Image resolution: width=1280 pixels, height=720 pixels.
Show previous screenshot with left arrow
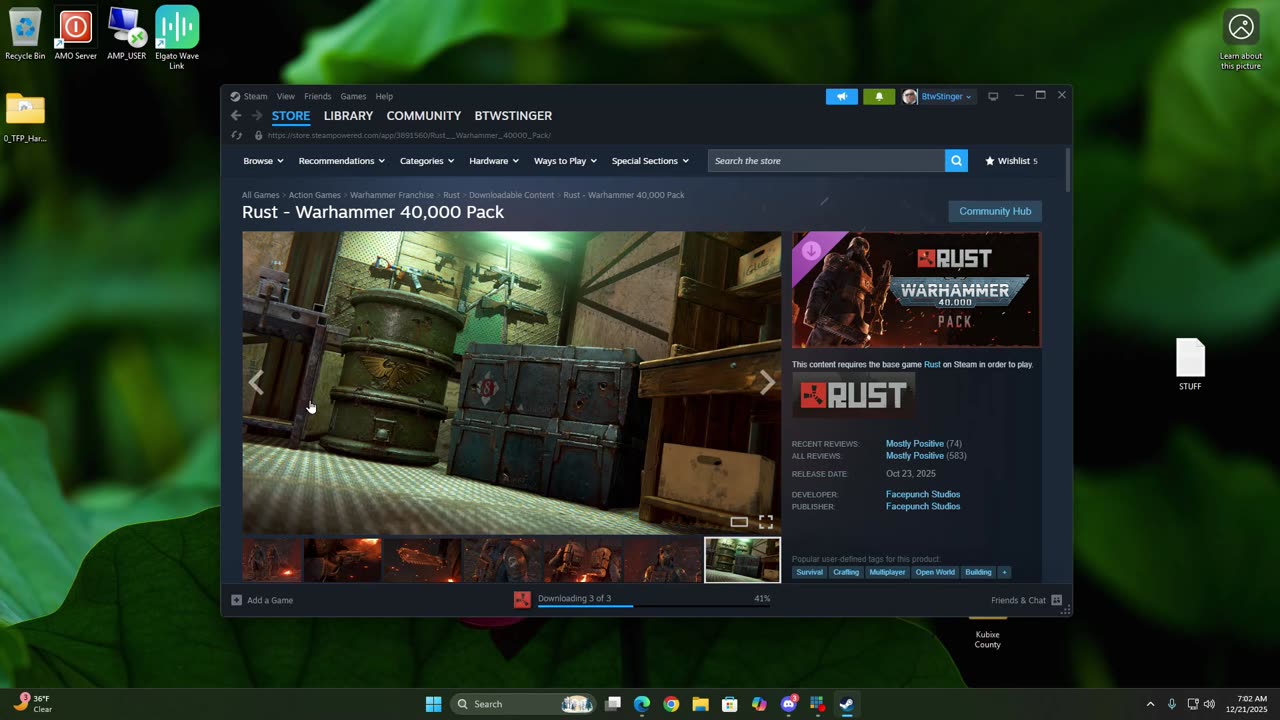coord(256,383)
